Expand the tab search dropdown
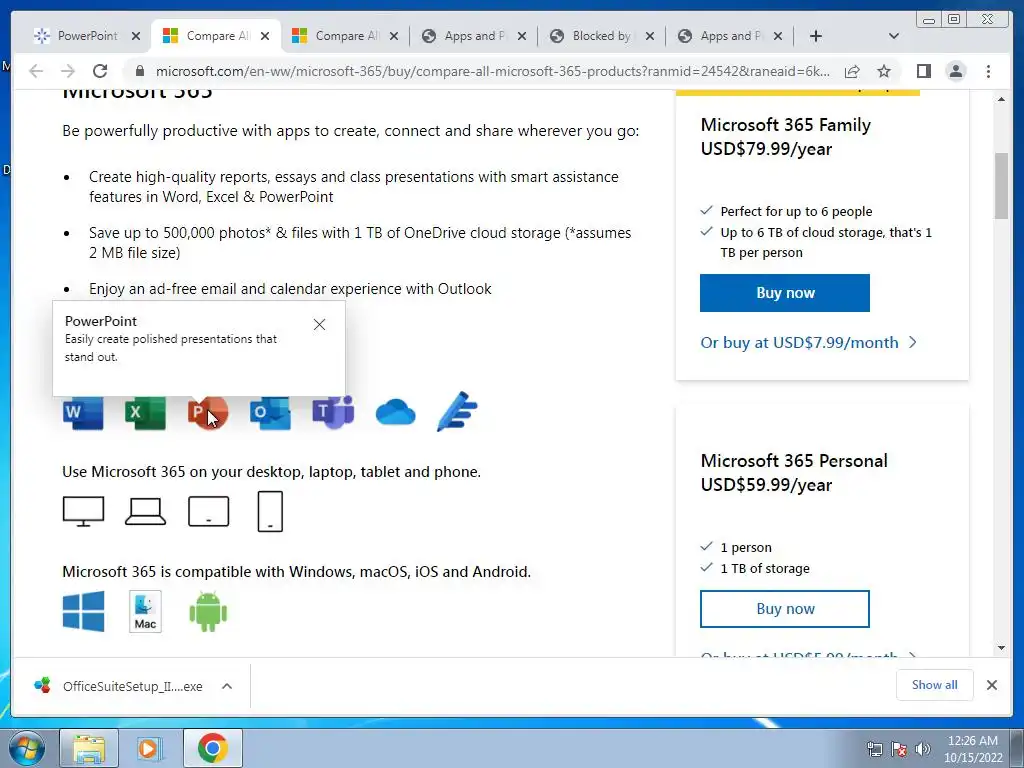Screen dimensions: 1024x768 pos(894,36)
